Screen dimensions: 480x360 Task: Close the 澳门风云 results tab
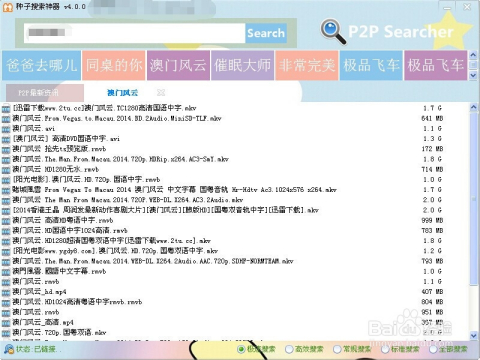(x=161, y=92)
